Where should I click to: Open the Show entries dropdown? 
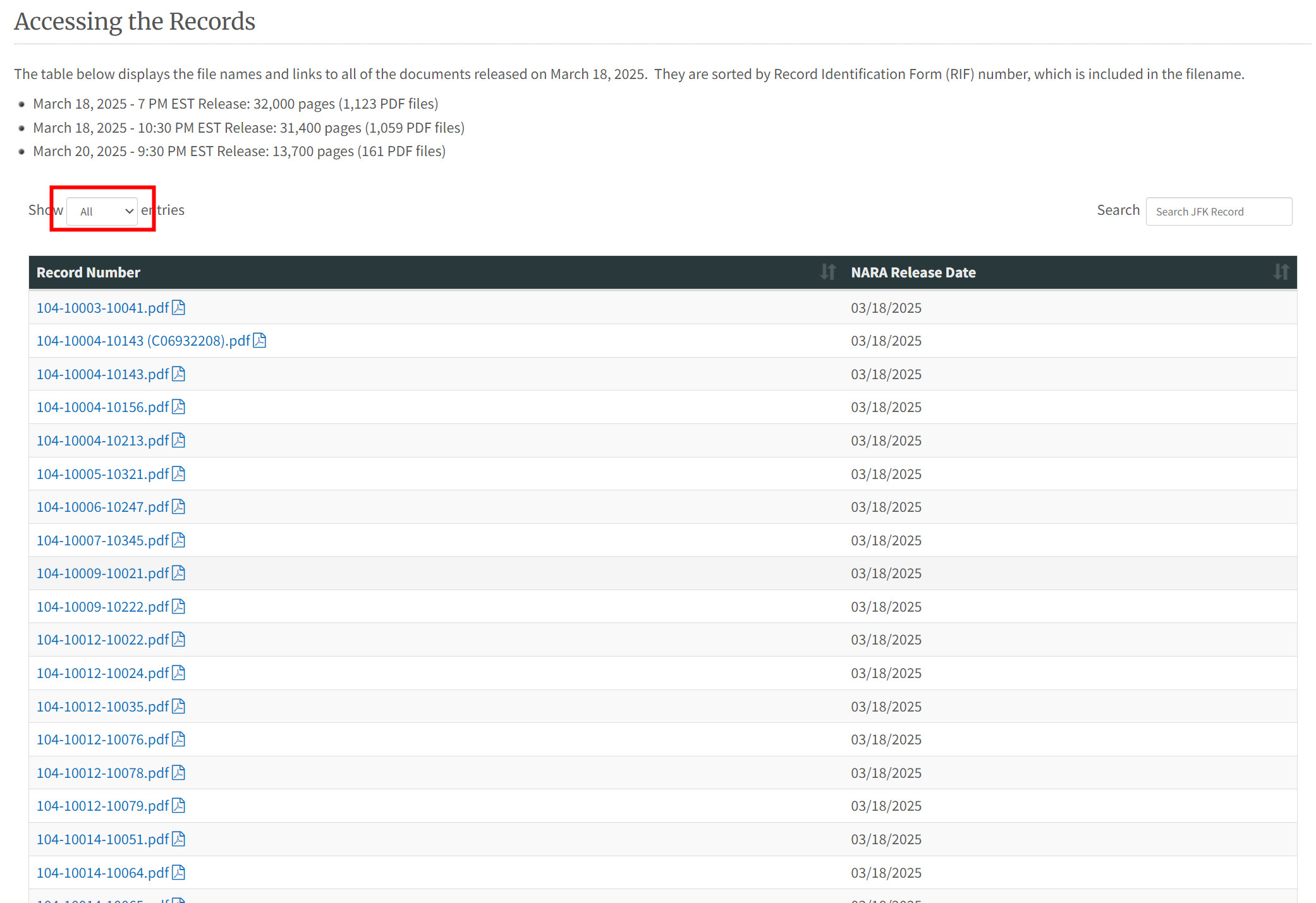(x=102, y=211)
